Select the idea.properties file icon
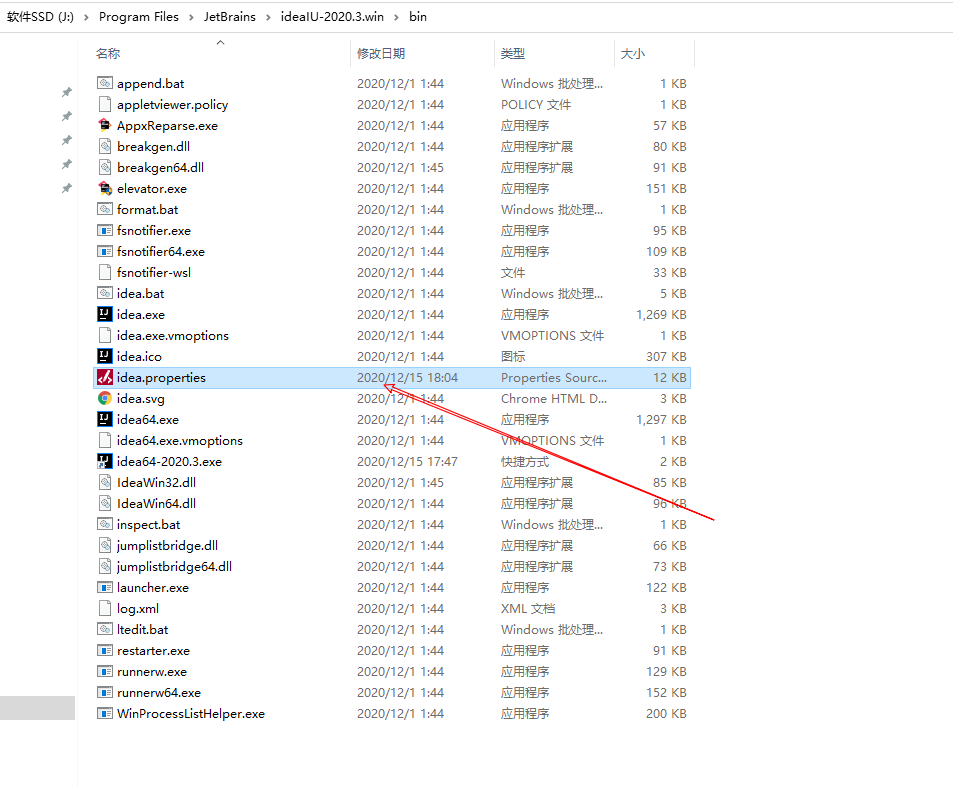953x787 pixels. click(x=106, y=377)
